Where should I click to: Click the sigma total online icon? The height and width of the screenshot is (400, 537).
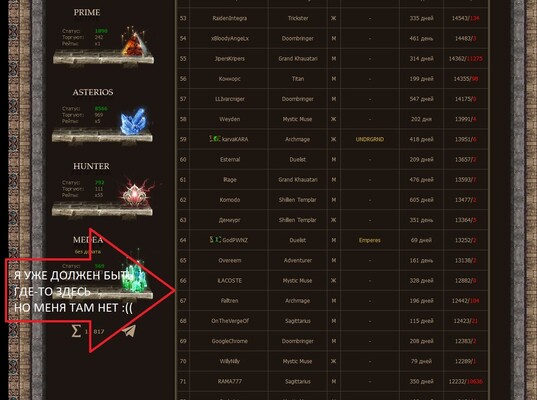coord(76,331)
